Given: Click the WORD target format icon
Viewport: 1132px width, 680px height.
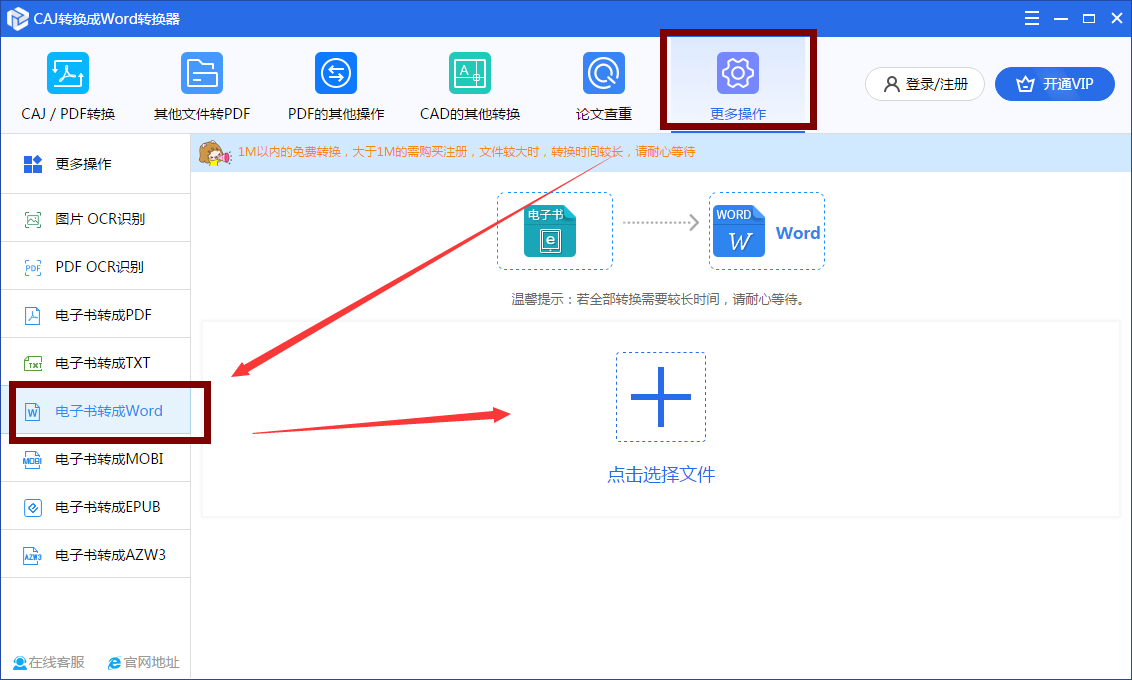Looking at the screenshot, I should point(739,231).
